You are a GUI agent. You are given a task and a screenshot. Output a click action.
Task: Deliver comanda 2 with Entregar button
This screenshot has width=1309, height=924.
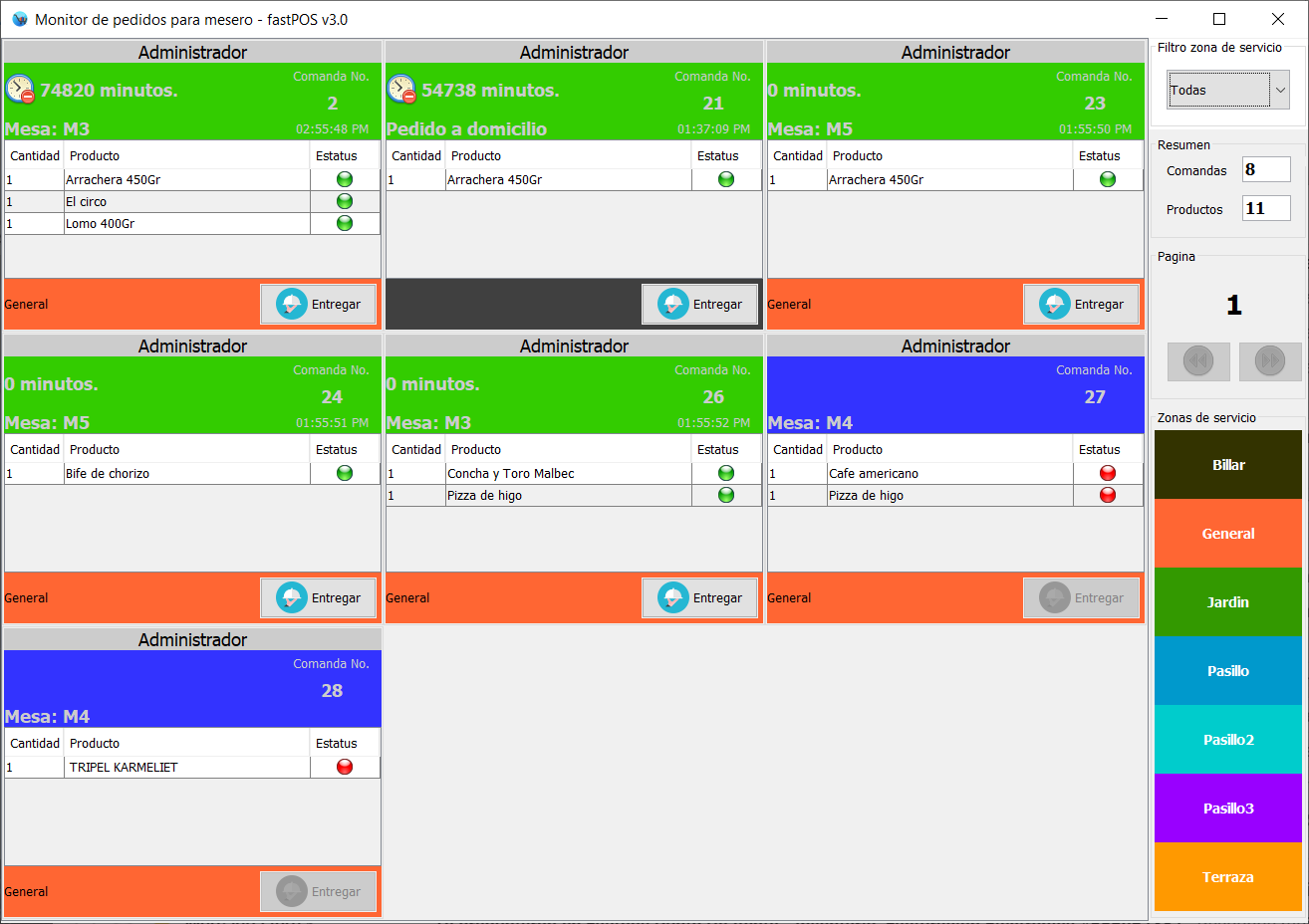[319, 304]
